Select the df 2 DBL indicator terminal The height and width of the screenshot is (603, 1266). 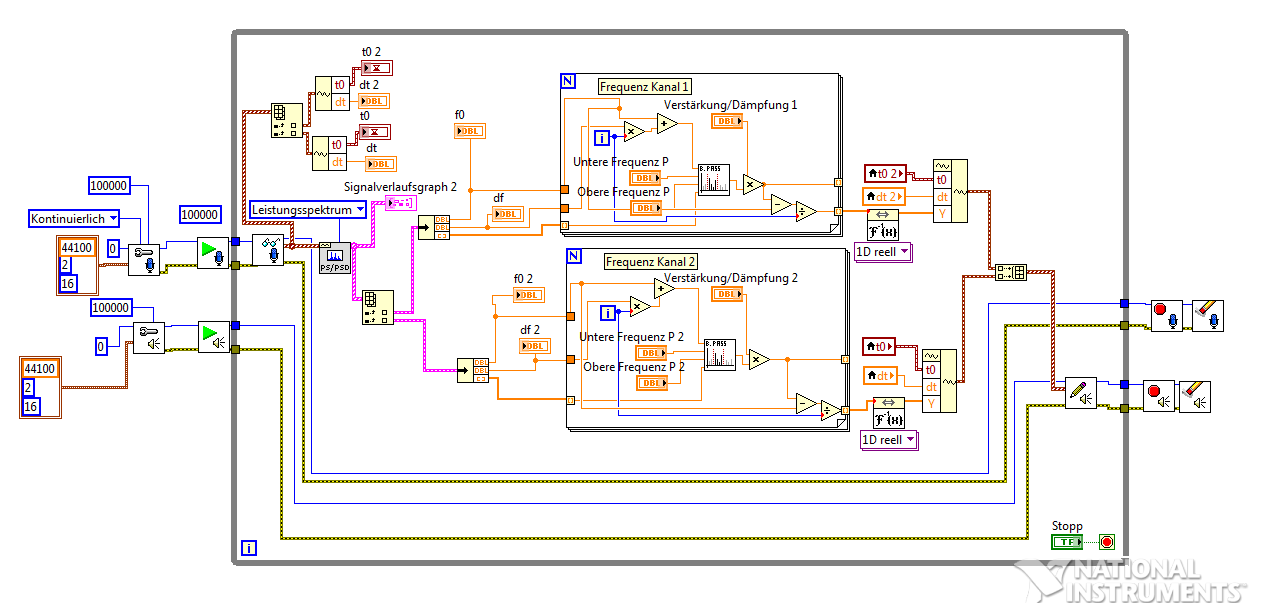[535, 346]
